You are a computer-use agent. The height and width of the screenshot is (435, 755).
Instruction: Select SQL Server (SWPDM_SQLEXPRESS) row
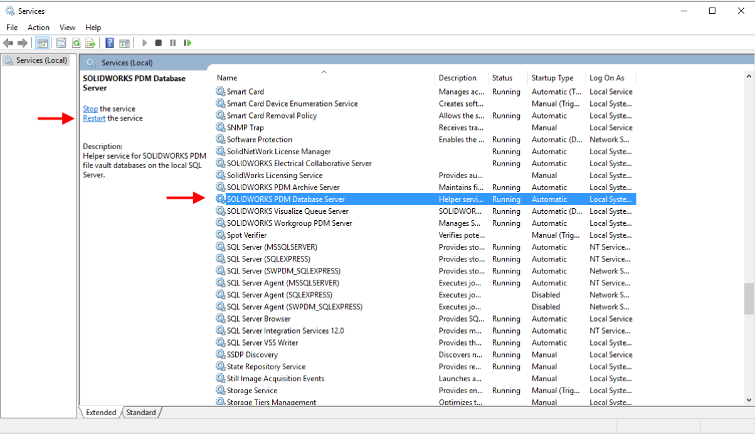click(425, 271)
